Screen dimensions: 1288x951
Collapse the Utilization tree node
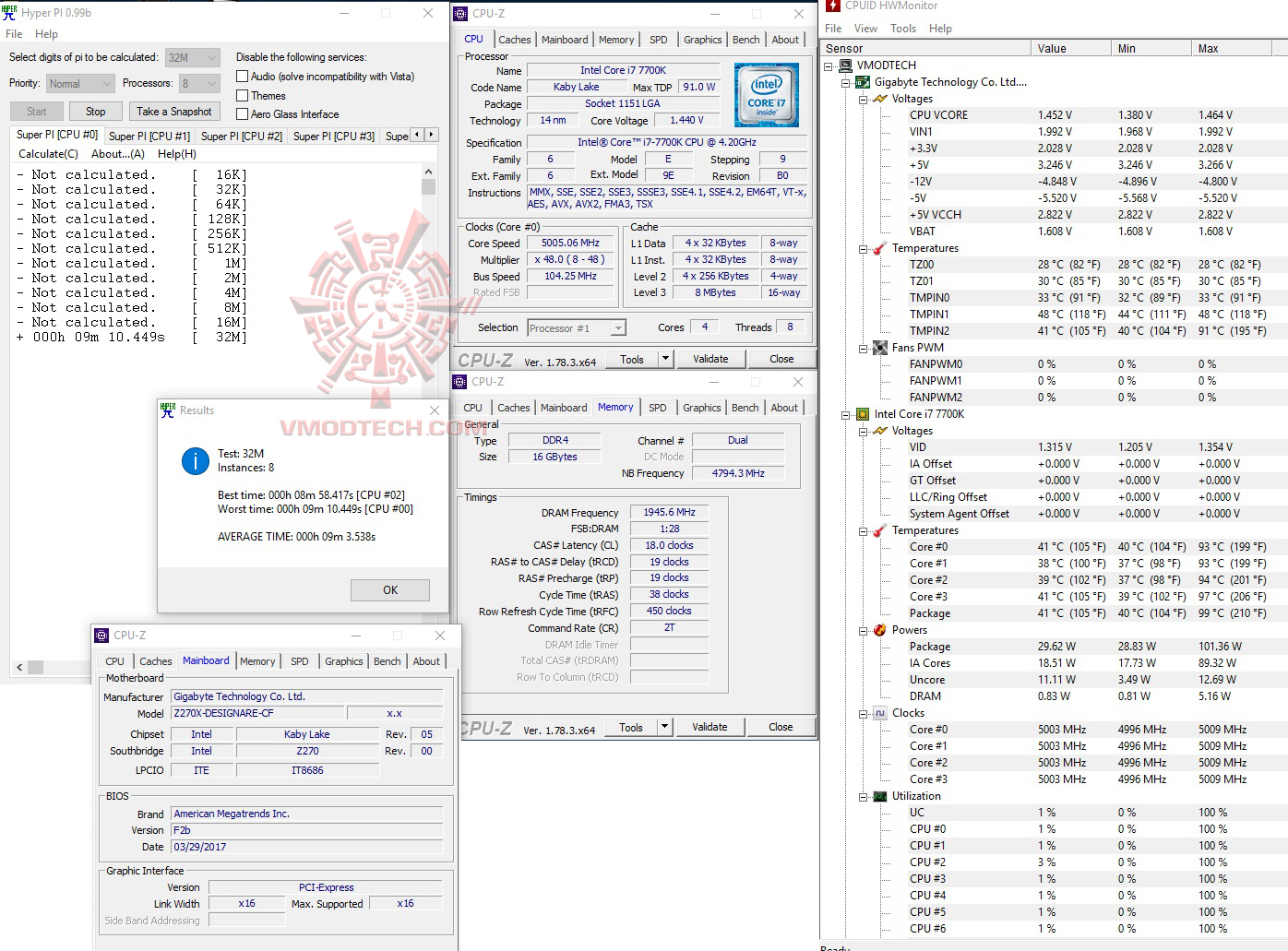coord(864,796)
